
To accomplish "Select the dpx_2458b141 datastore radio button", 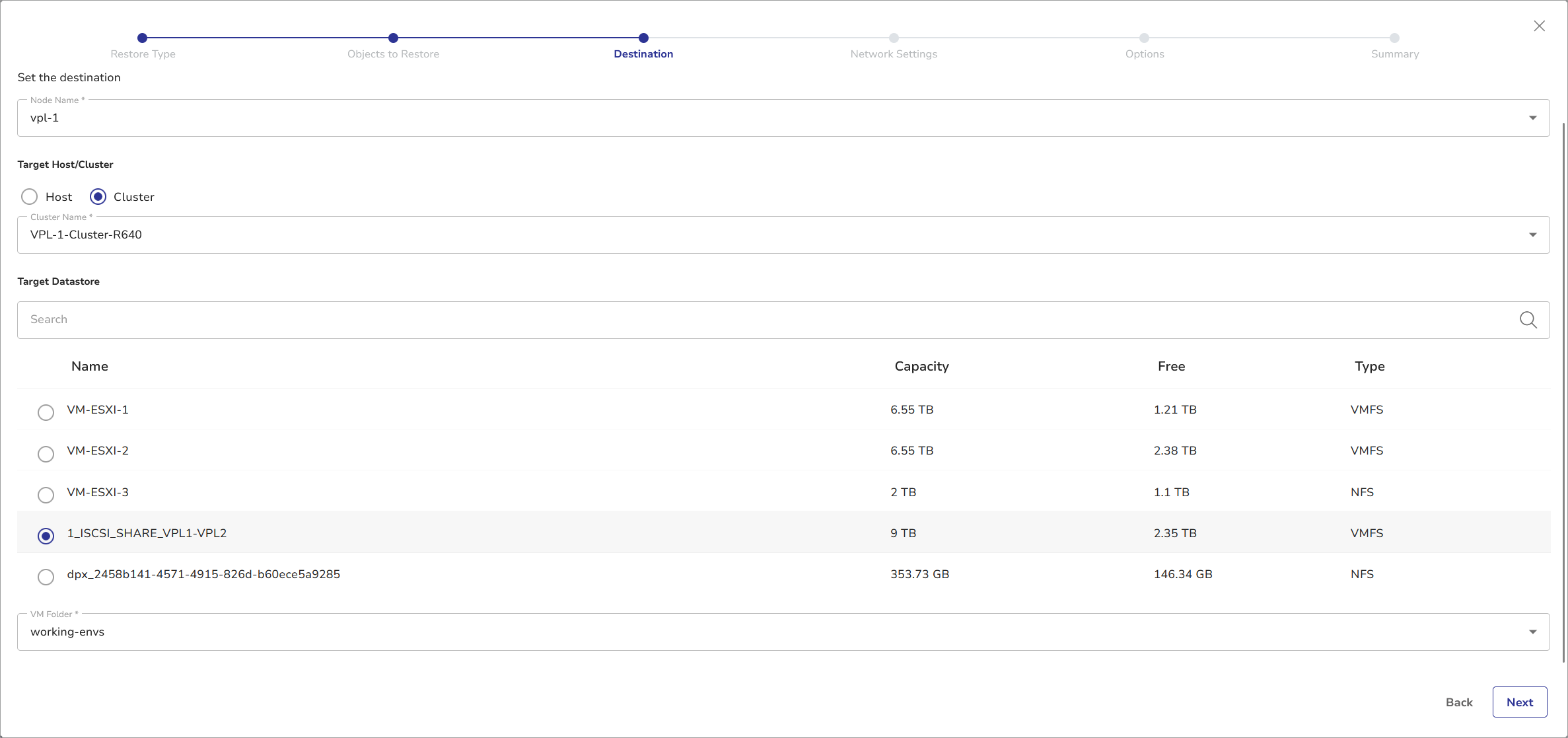I will pos(46,577).
